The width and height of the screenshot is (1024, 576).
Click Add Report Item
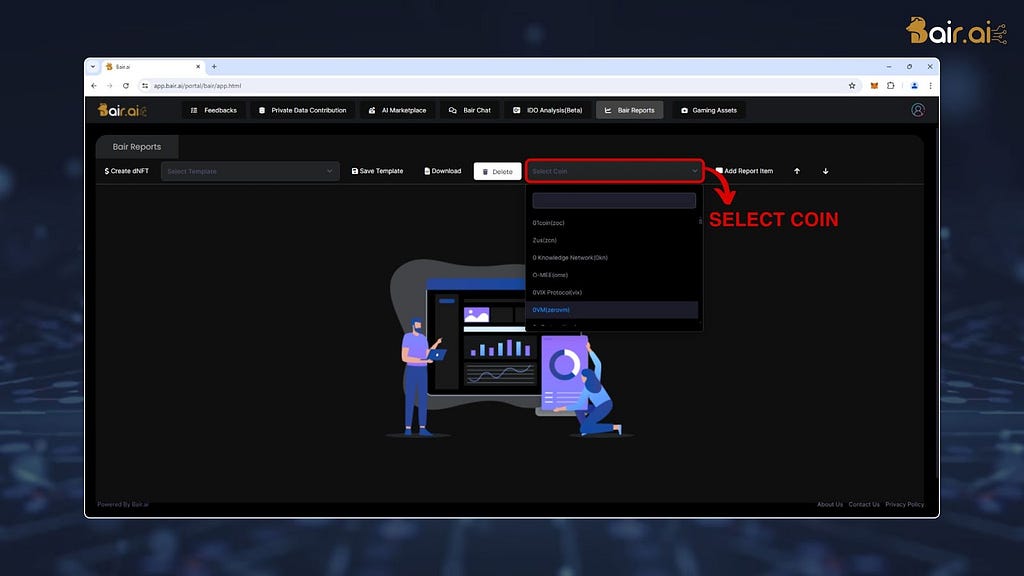click(x=744, y=171)
